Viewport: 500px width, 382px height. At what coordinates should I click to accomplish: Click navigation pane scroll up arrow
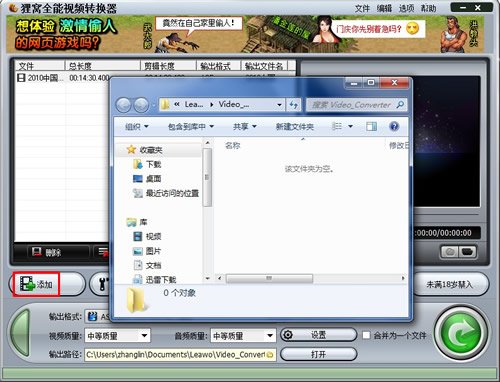[208, 143]
